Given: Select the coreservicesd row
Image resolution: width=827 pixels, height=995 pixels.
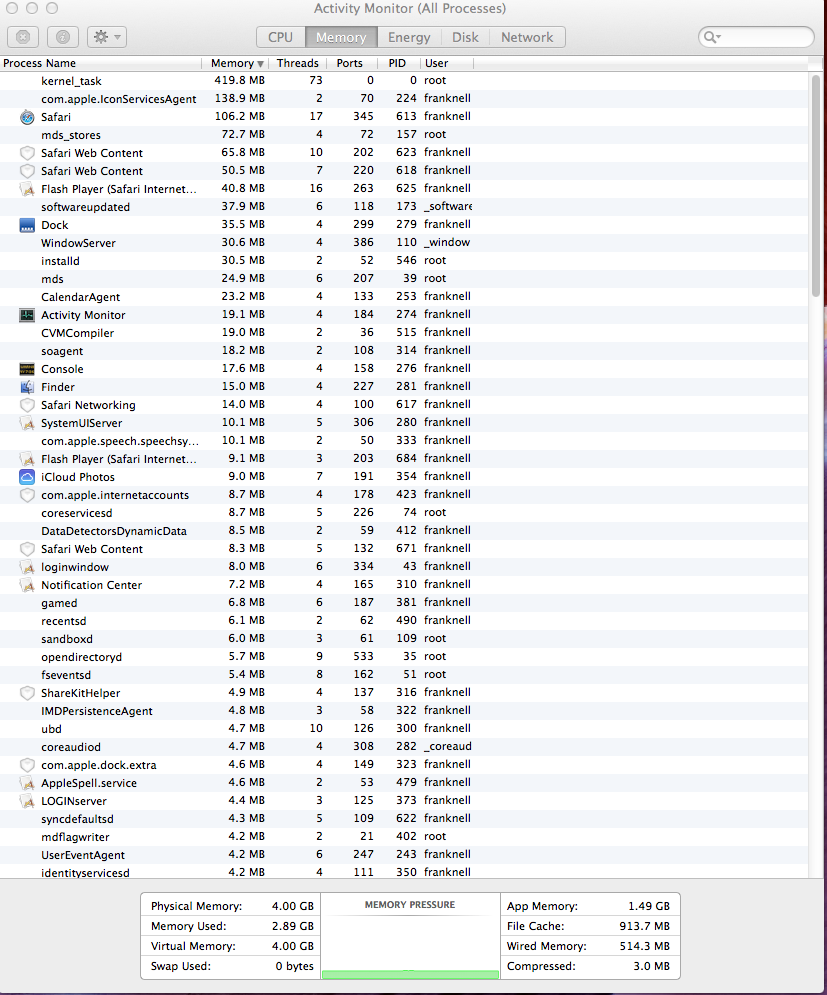Looking at the screenshot, I should pos(404,513).
